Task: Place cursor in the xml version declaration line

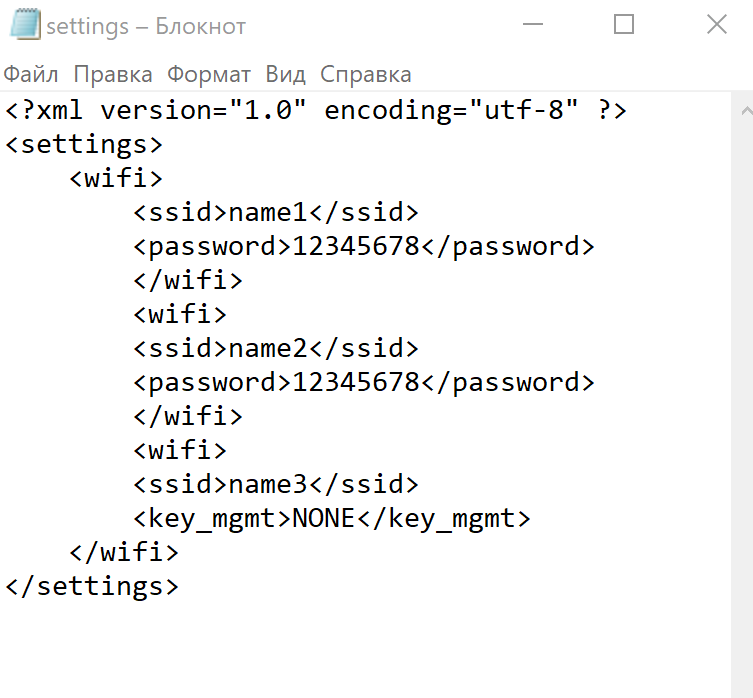Action: coord(316,110)
